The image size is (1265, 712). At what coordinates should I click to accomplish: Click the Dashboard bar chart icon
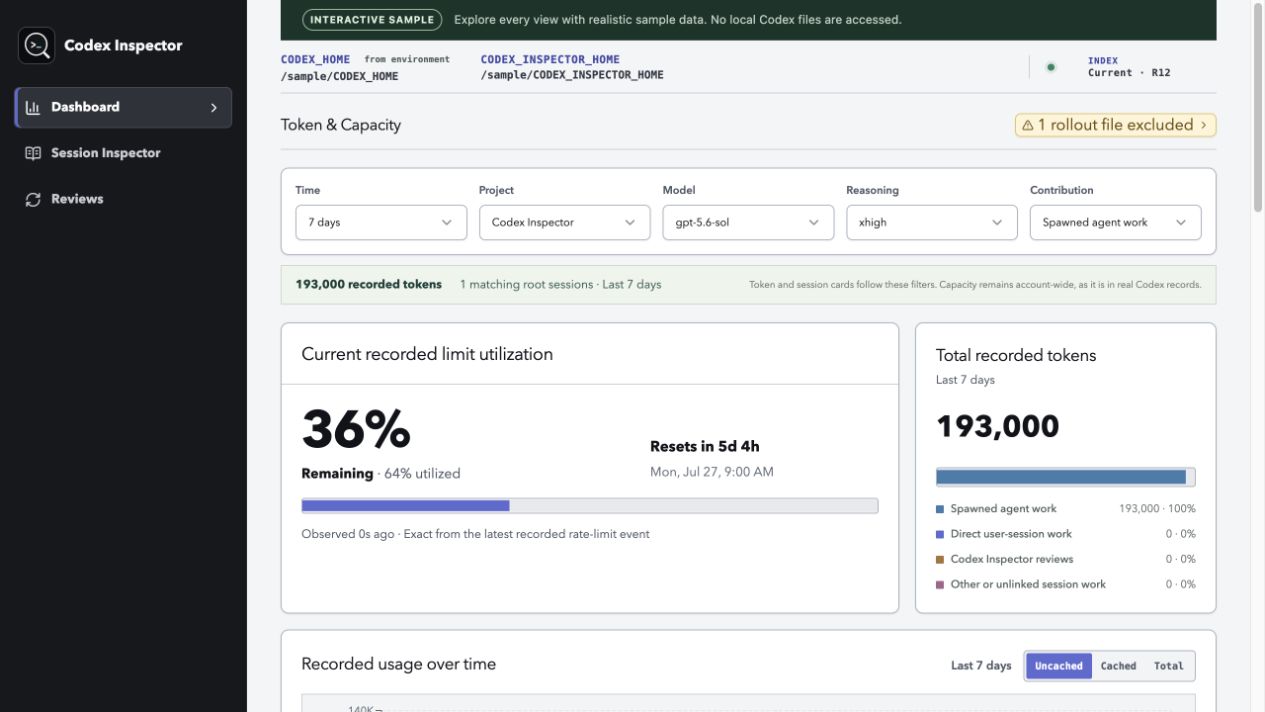click(33, 107)
